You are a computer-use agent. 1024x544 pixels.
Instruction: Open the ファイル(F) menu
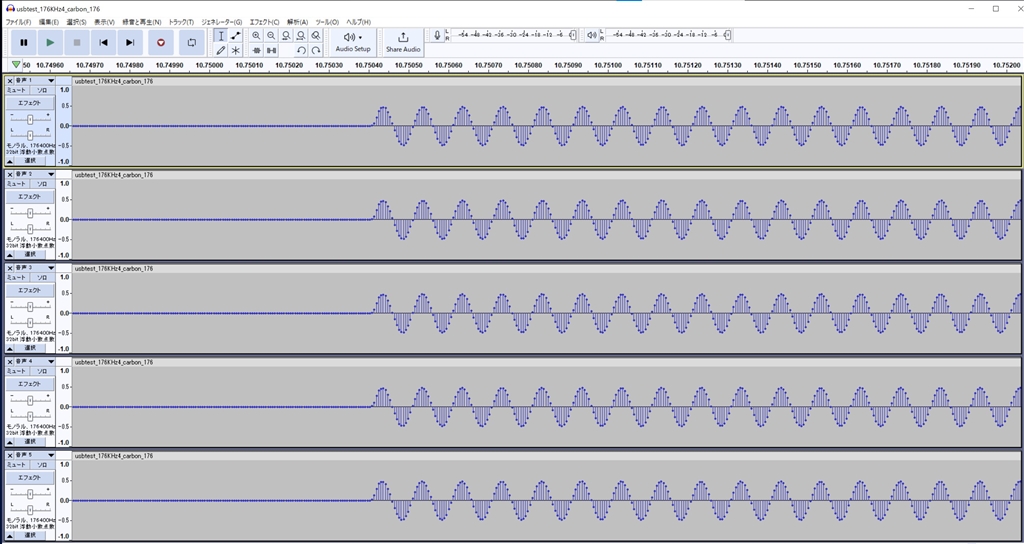18,21
